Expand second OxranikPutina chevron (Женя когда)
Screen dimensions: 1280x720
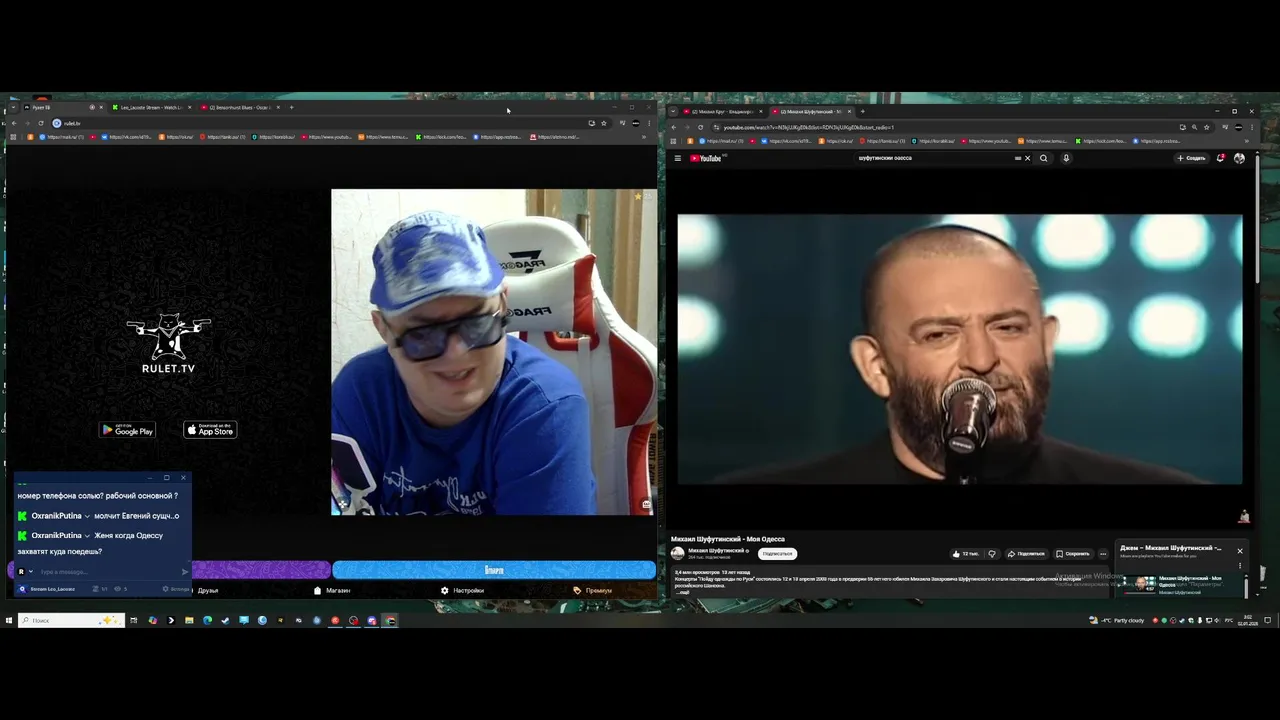[x=87, y=536]
